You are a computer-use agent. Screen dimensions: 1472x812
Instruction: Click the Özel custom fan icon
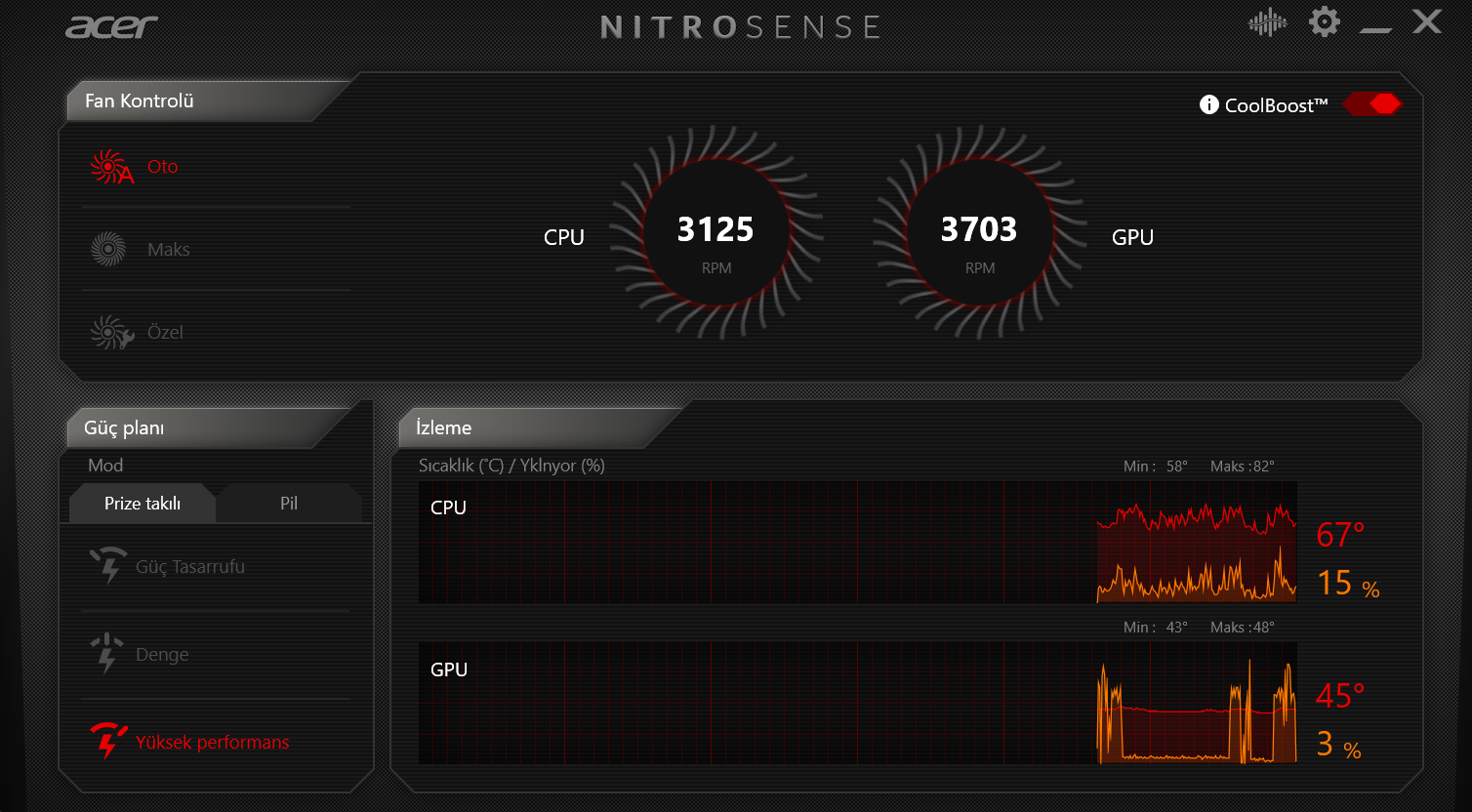111,332
